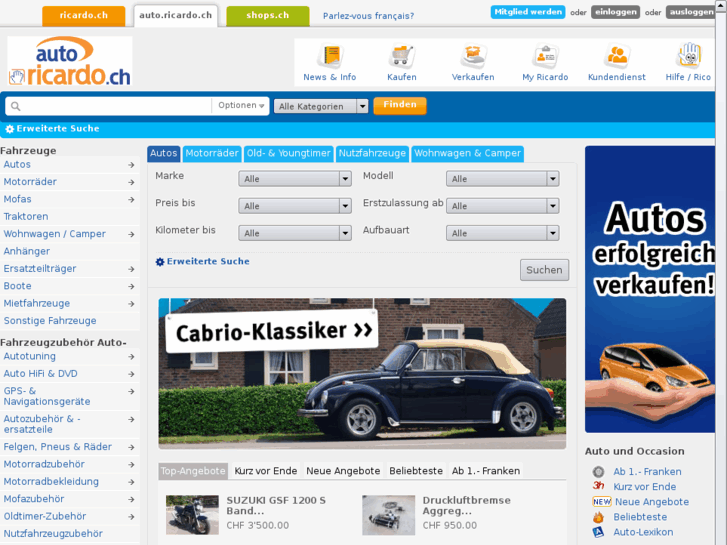This screenshot has height=545, width=727.
Task: Open the My Ricardo badge icon
Action: tap(545, 56)
